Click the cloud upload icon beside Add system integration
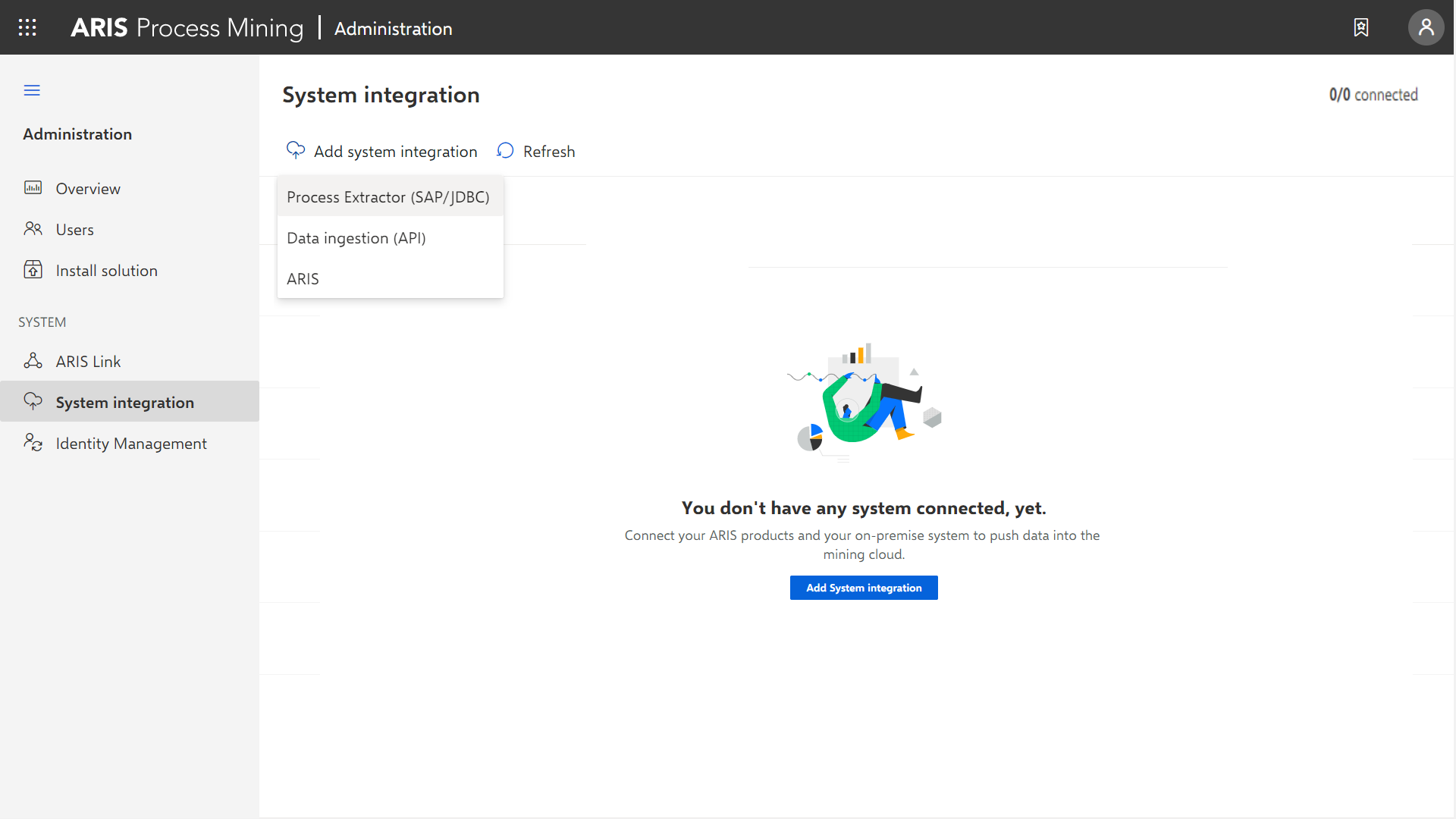Screen dimensions: 1456x819 pos(296,150)
